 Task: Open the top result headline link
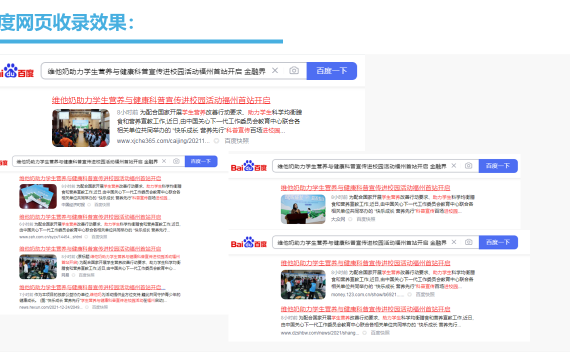pyautogui.click(x=161, y=100)
